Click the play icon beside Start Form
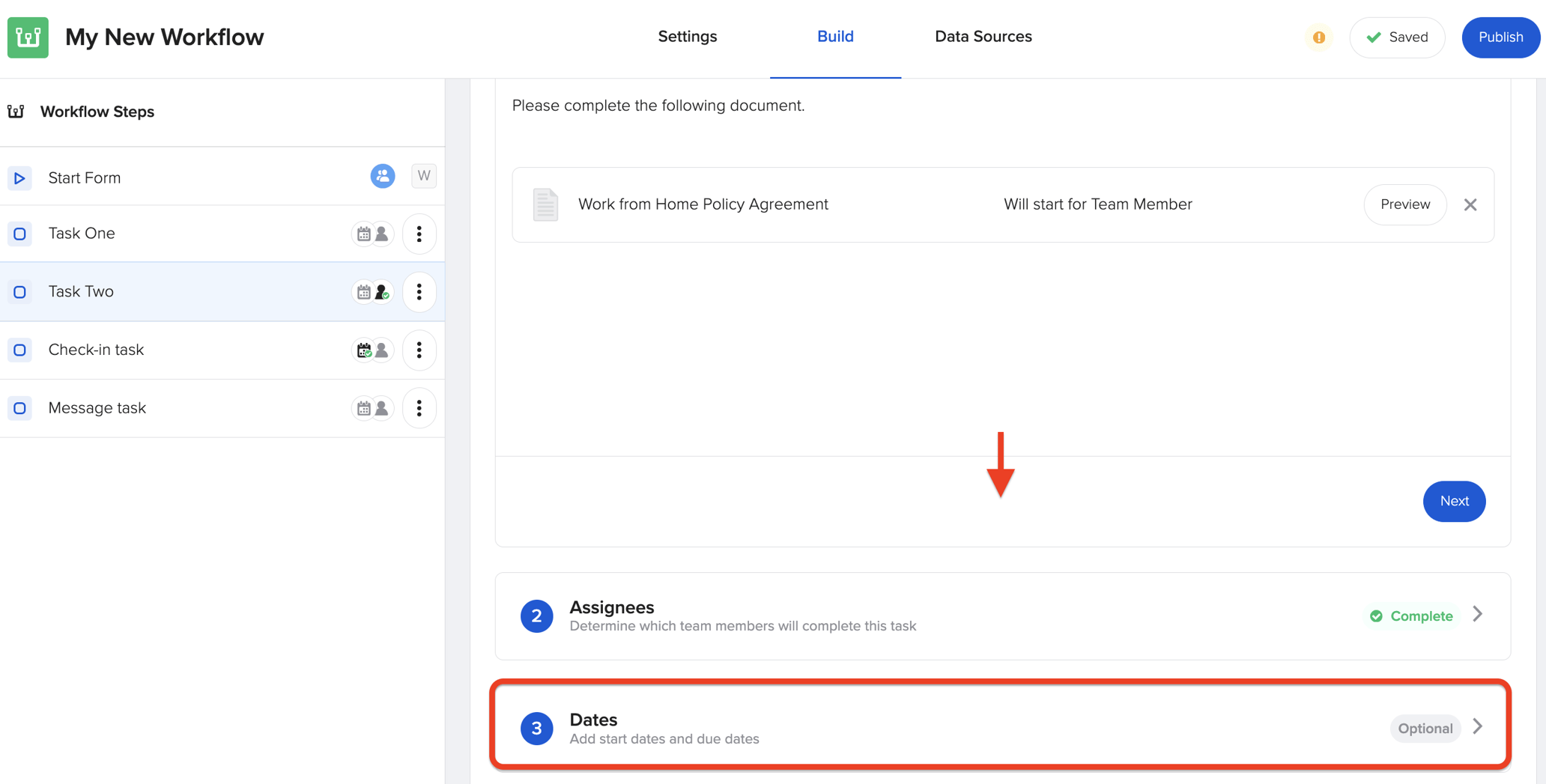The width and height of the screenshot is (1546, 784). point(19,177)
